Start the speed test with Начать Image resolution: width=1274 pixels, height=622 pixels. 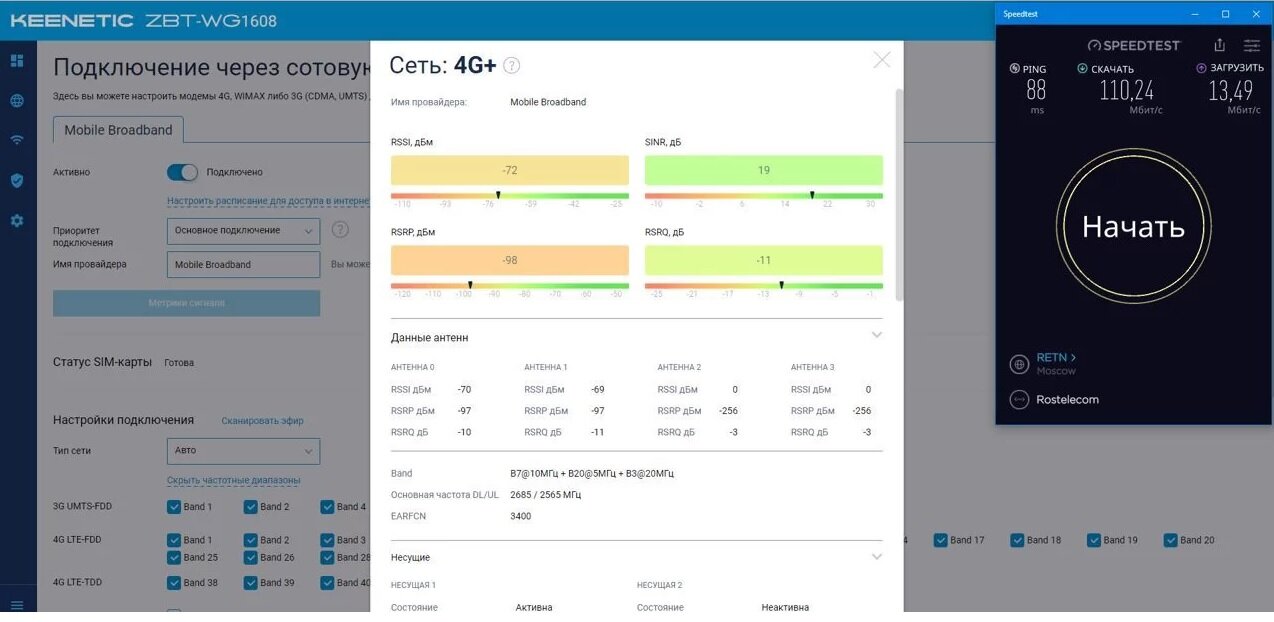pyautogui.click(x=1133, y=227)
